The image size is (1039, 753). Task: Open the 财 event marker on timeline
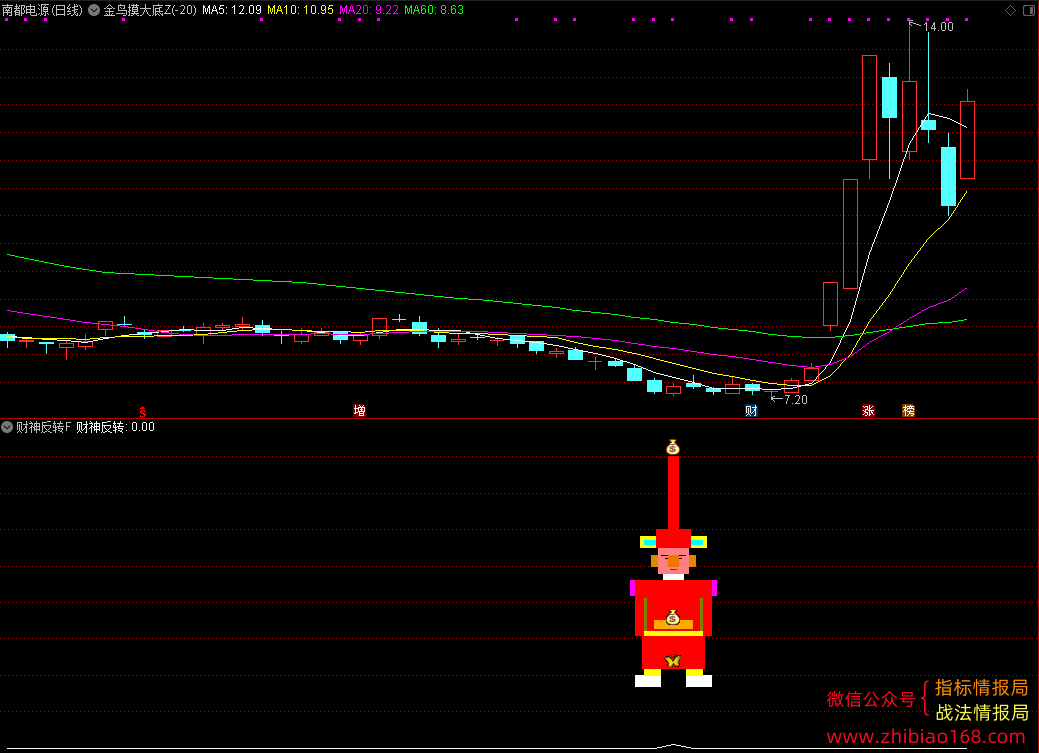[751, 410]
